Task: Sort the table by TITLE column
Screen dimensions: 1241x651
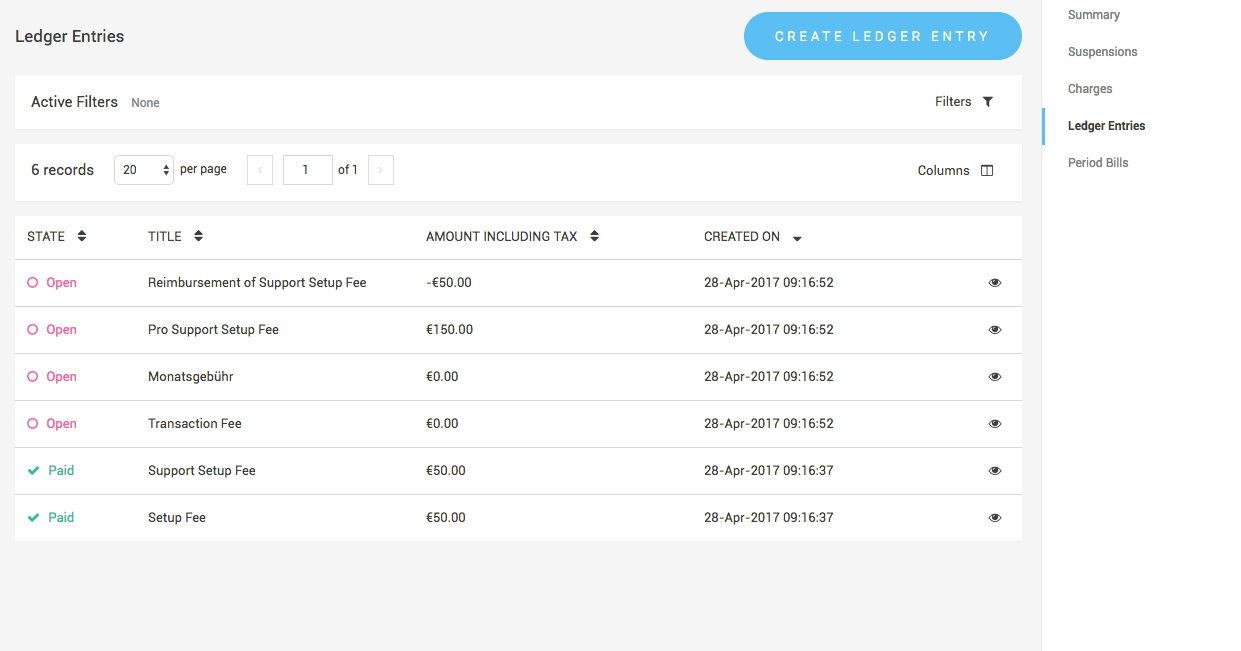Action: pos(198,236)
